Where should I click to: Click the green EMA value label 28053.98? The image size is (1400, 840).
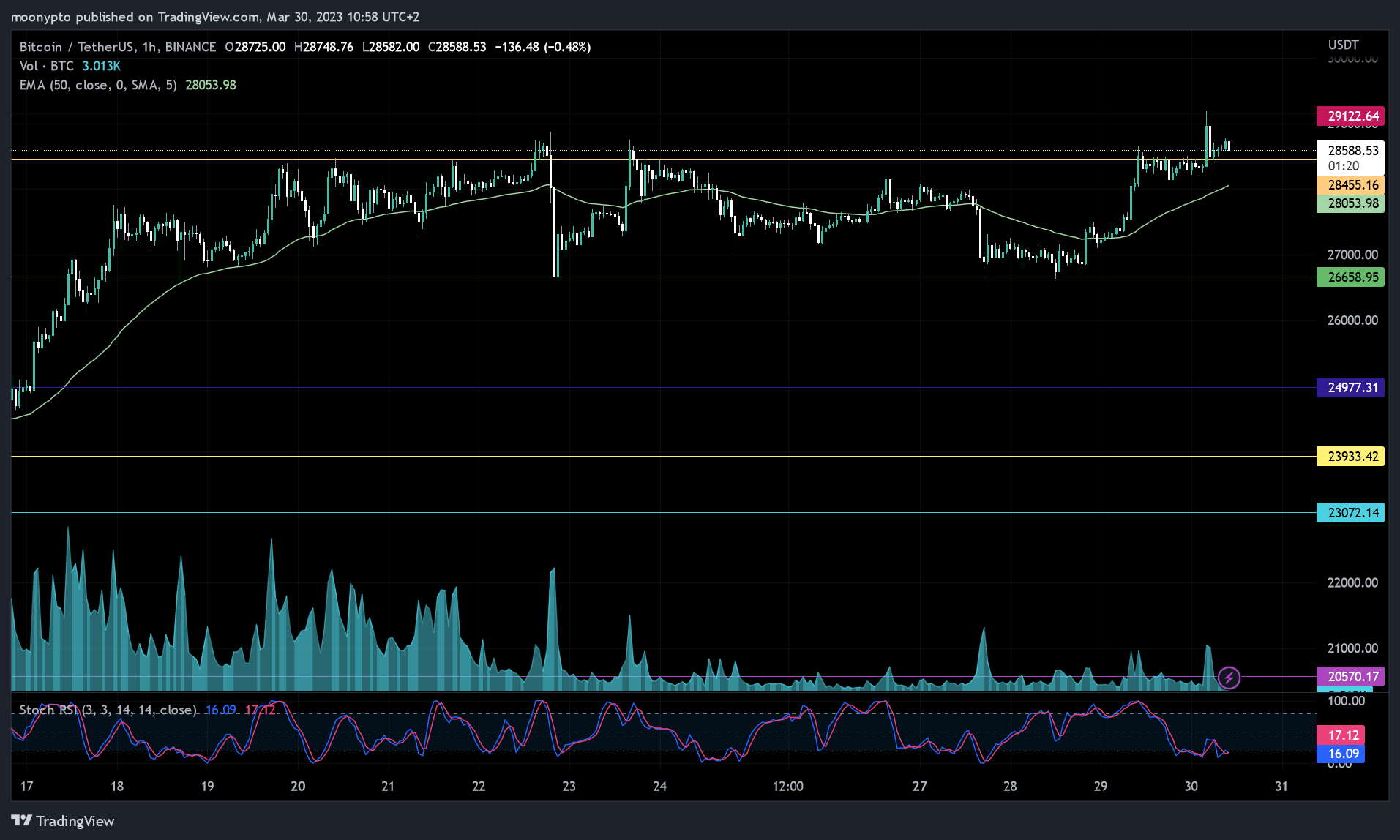1350,203
